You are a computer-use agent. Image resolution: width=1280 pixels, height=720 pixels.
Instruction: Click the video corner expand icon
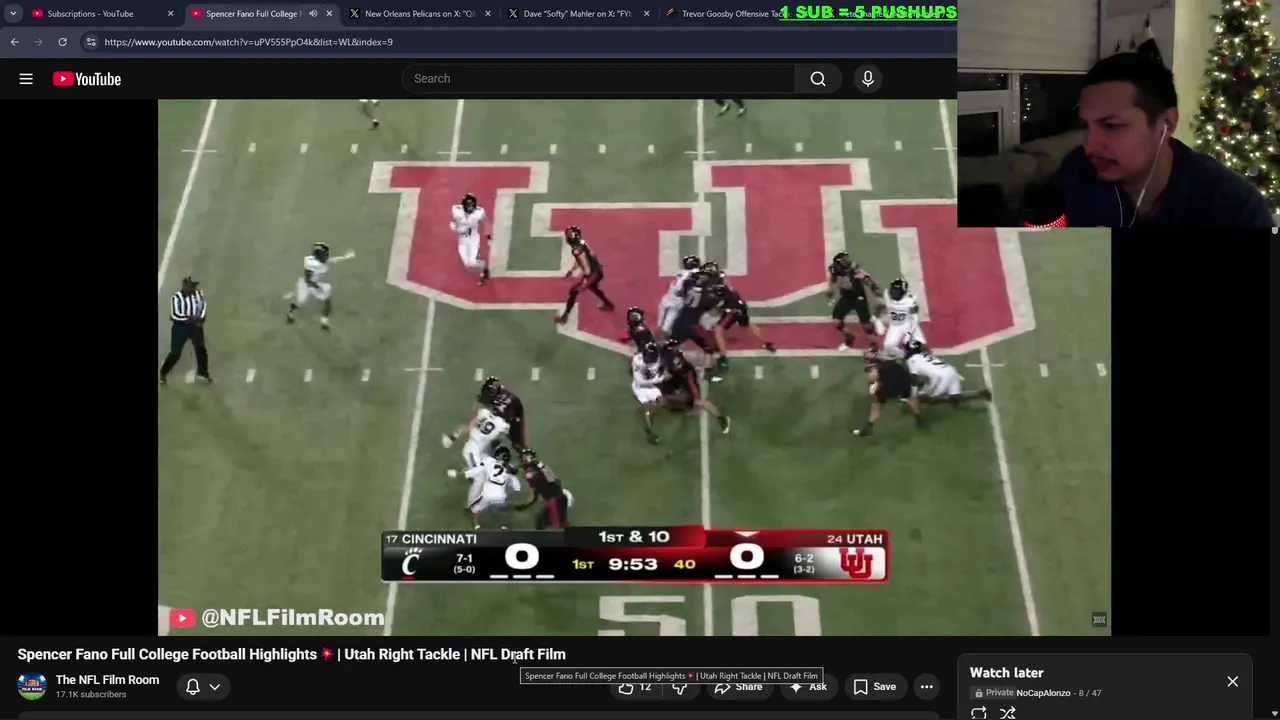pos(1099,620)
